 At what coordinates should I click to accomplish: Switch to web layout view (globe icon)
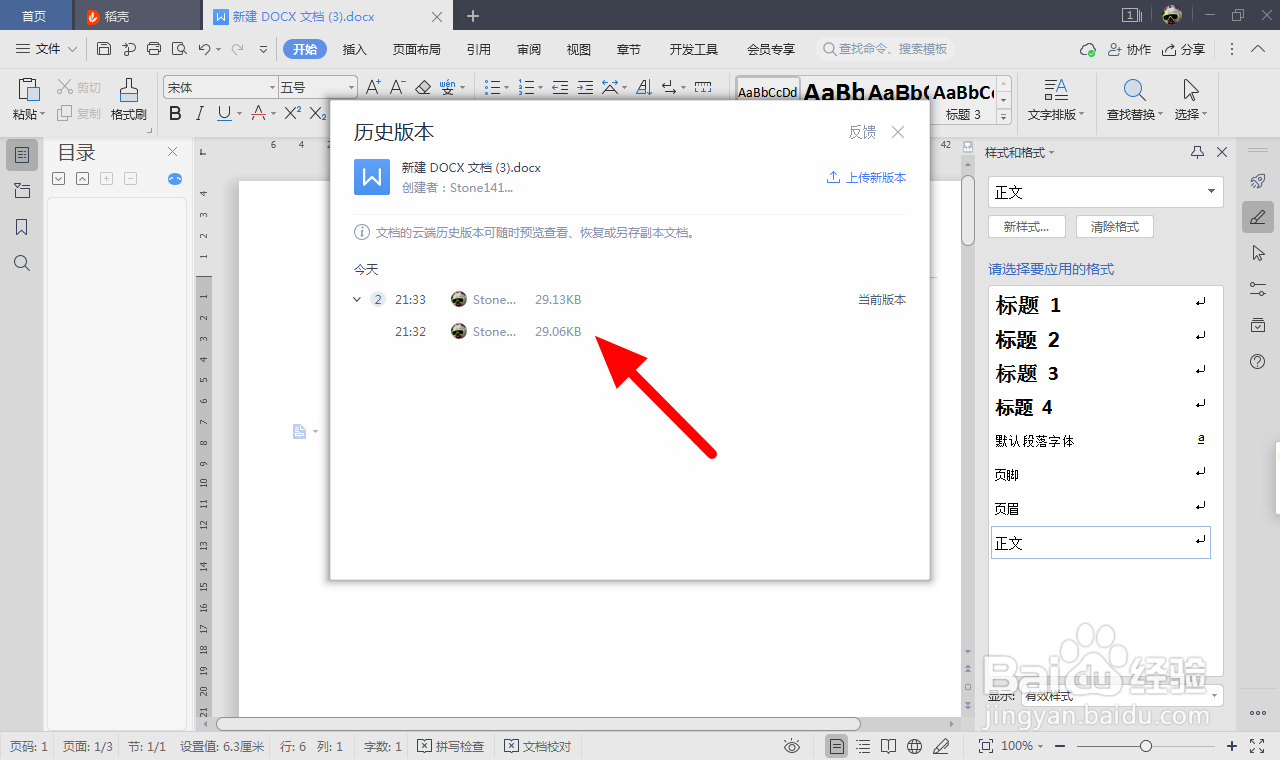click(914, 746)
